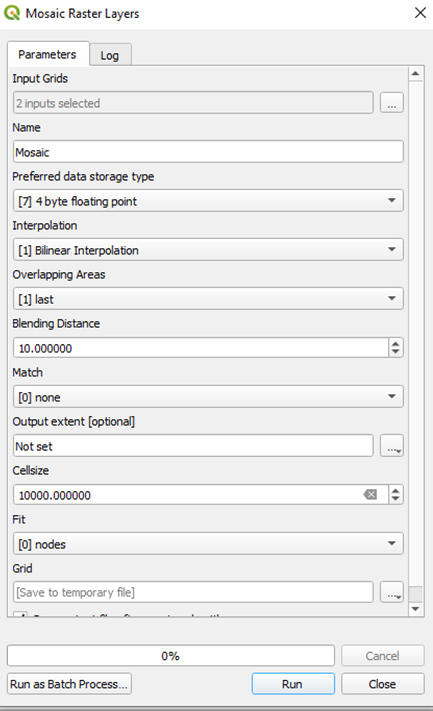This screenshot has height=711, width=433.
Task: Click the Input Grids label
Action: [x=40, y=78]
